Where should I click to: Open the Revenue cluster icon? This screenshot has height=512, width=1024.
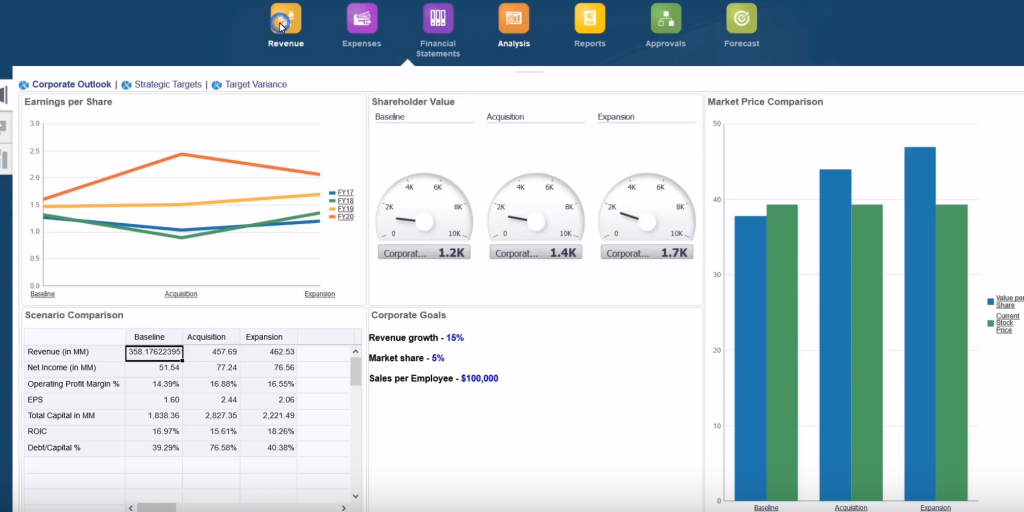tap(285, 19)
